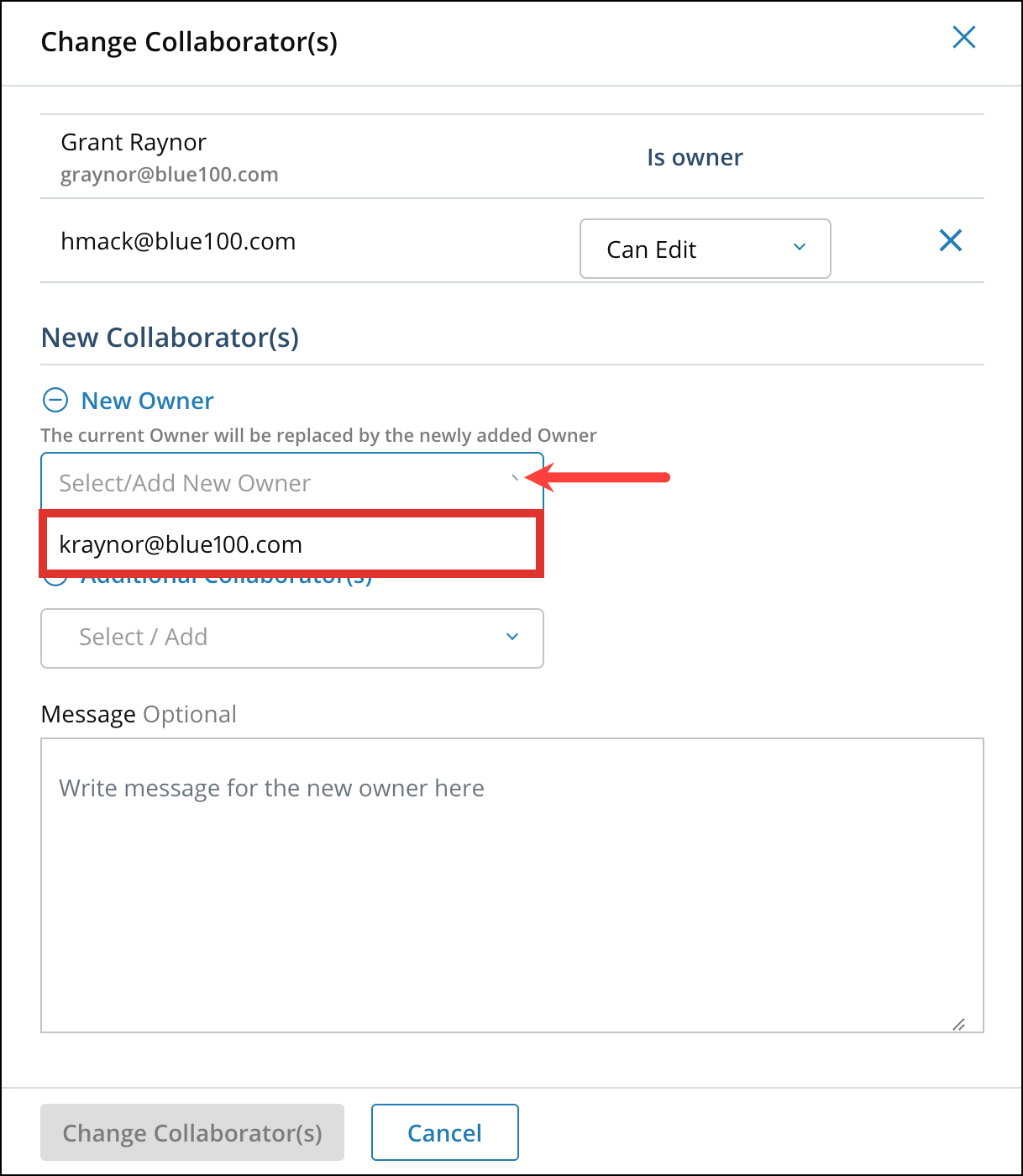This screenshot has height=1176, width=1023.
Task: Close the Change Collaborator(s) dialog
Action: pyautogui.click(x=963, y=37)
